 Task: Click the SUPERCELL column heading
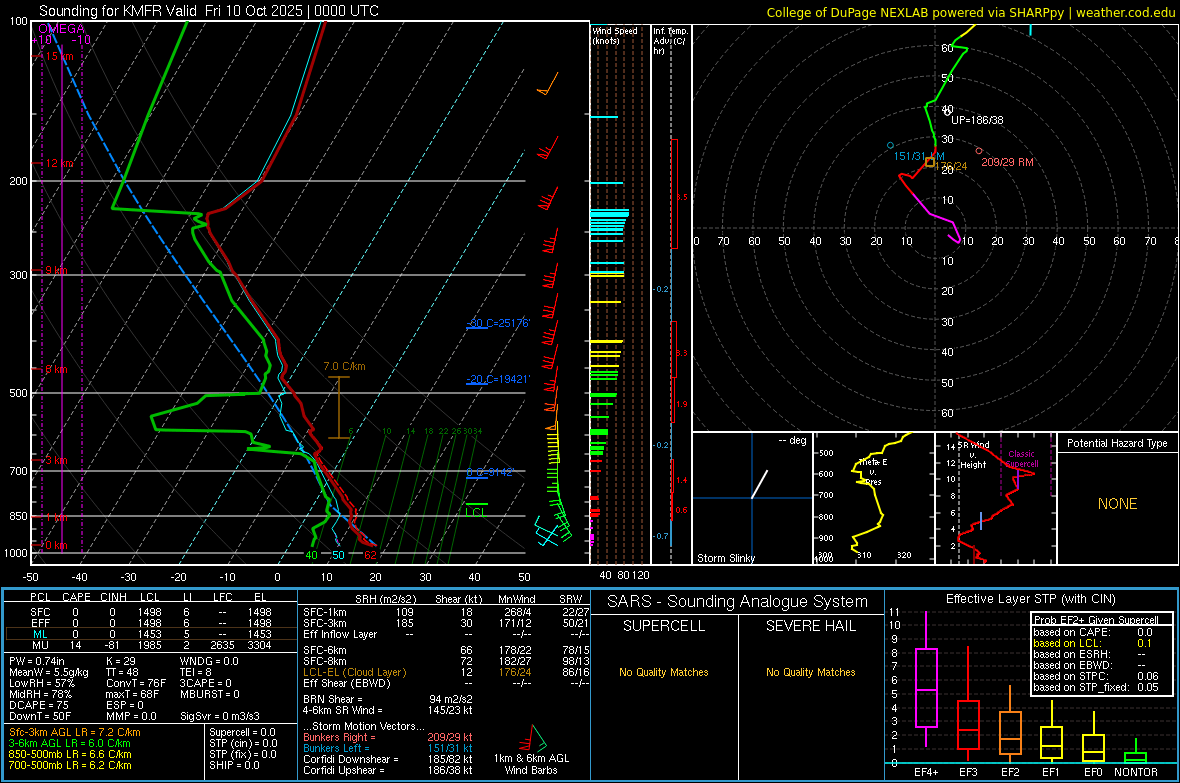tap(664, 626)
